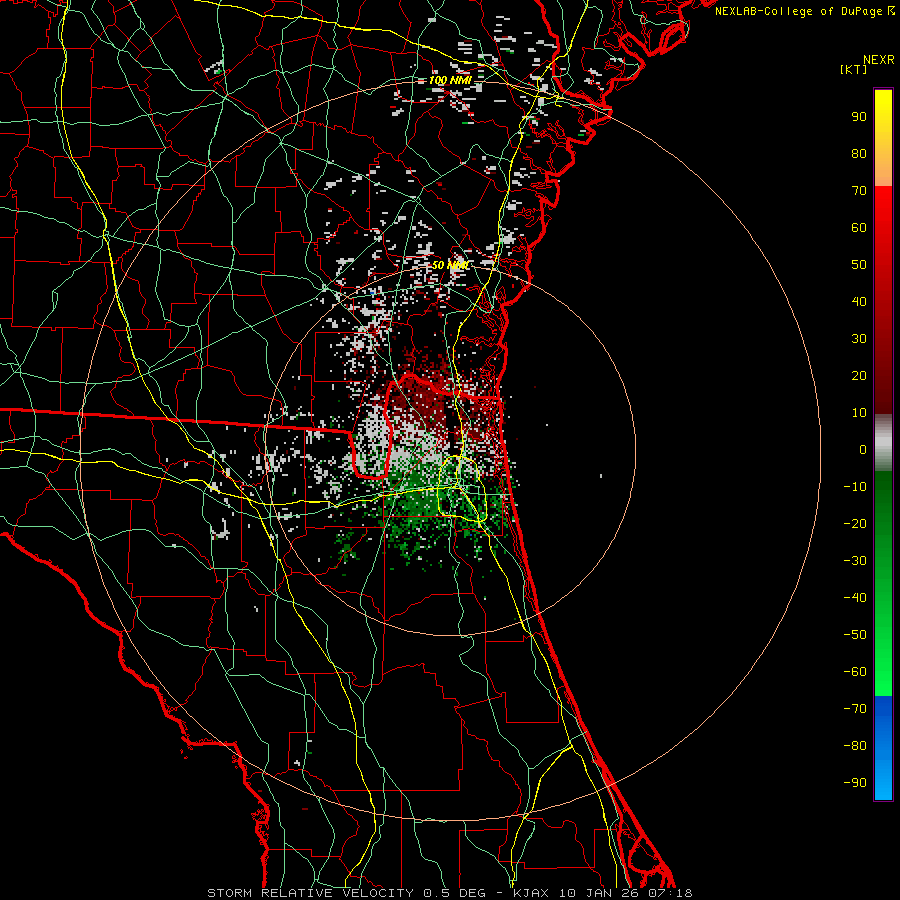Click the -60 value on the velocity scale
900x900 pixels.
[855, 672]
